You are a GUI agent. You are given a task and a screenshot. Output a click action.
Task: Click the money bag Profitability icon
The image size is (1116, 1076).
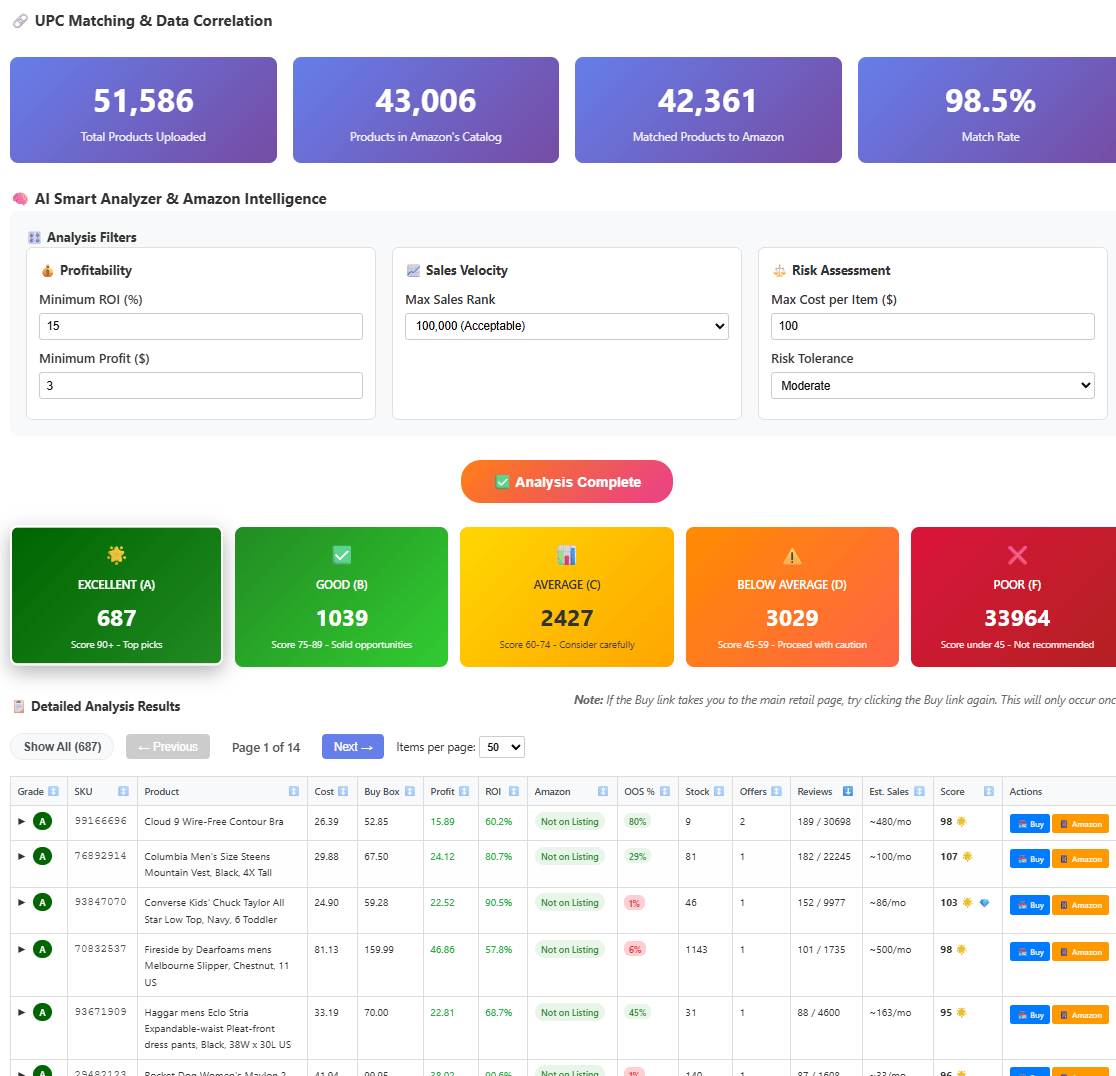tap(48, 271)
